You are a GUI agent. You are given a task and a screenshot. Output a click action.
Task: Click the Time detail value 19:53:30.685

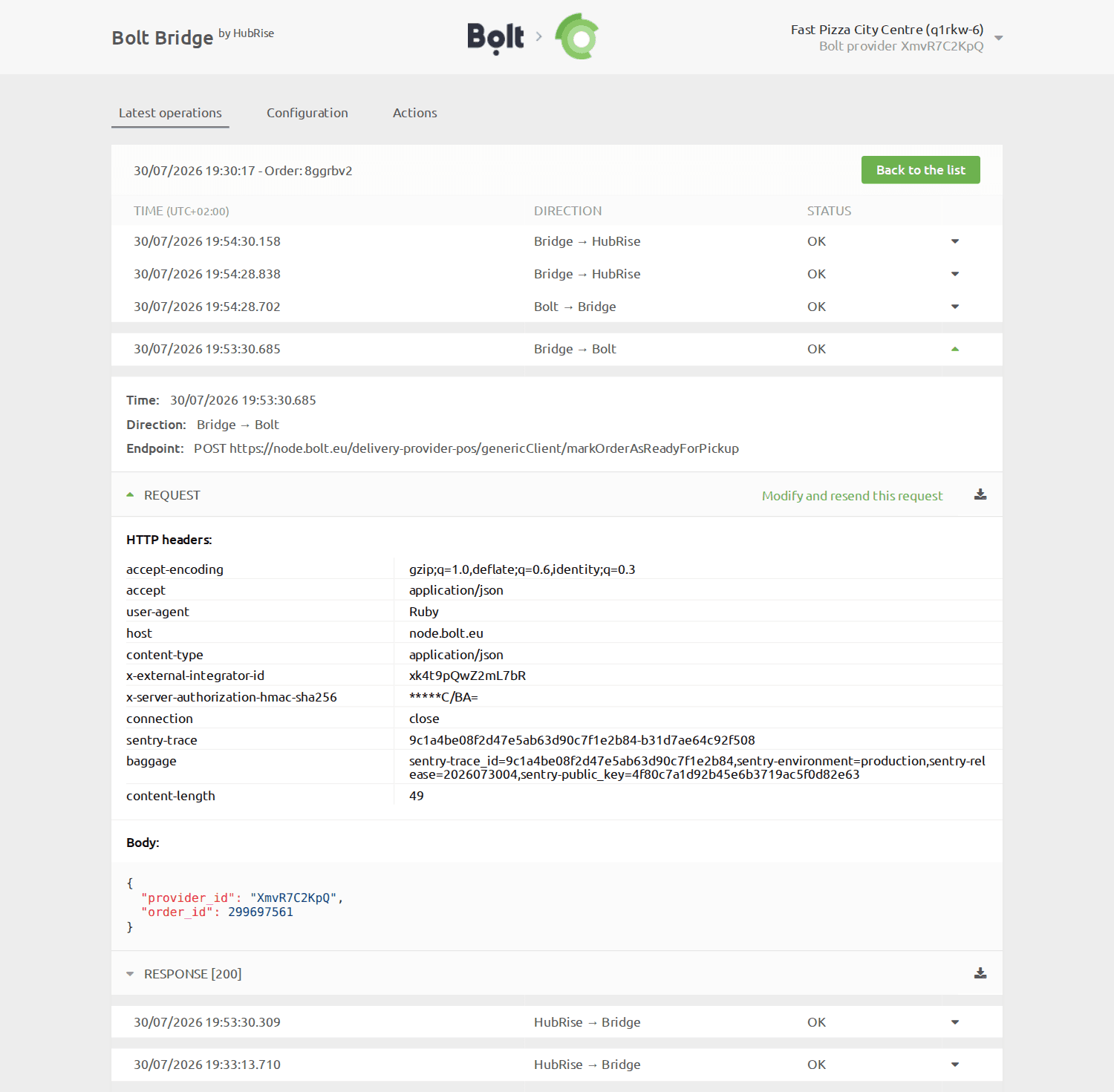(x=243, y=400)
